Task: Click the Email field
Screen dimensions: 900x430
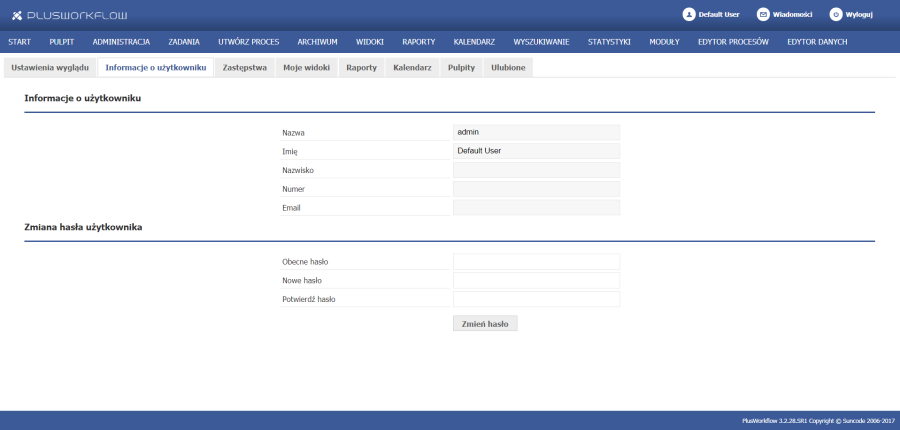Action: [x=536, y=208]
